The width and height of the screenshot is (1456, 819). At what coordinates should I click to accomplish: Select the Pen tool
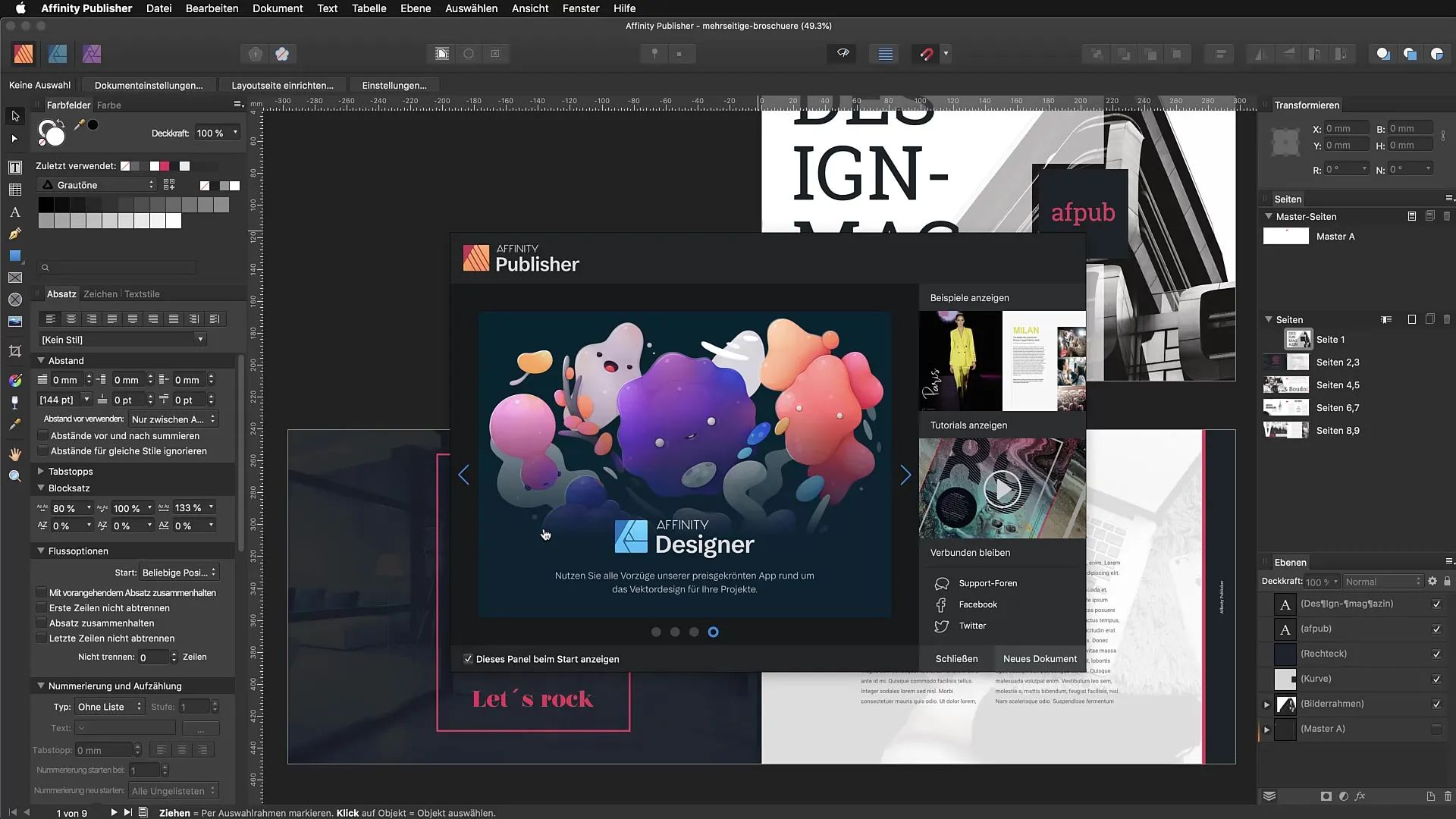click(15, 234)
